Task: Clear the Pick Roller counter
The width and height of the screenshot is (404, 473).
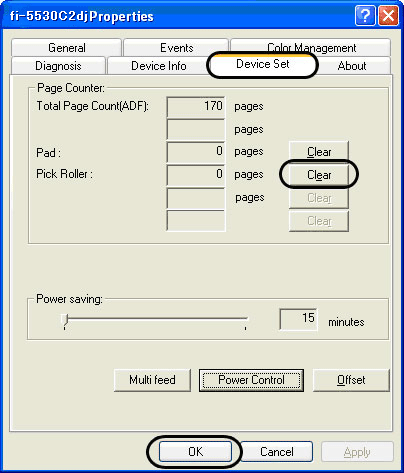Action: [x=319, y=175]
